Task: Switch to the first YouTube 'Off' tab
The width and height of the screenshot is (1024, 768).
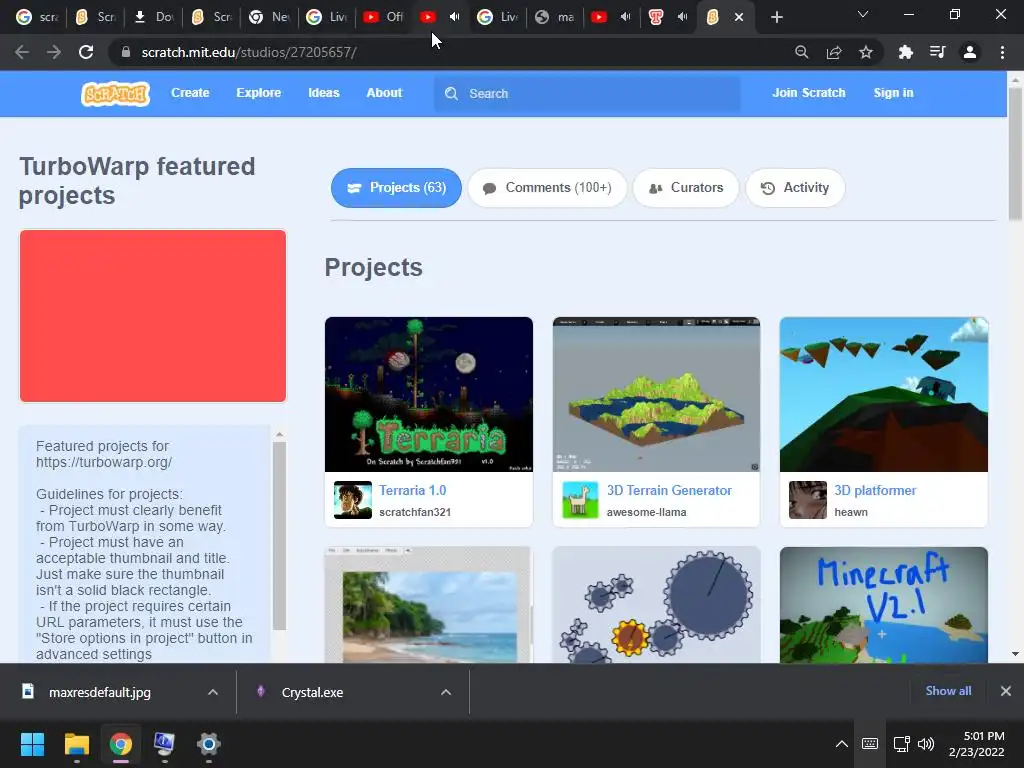Action: [384, 17]
